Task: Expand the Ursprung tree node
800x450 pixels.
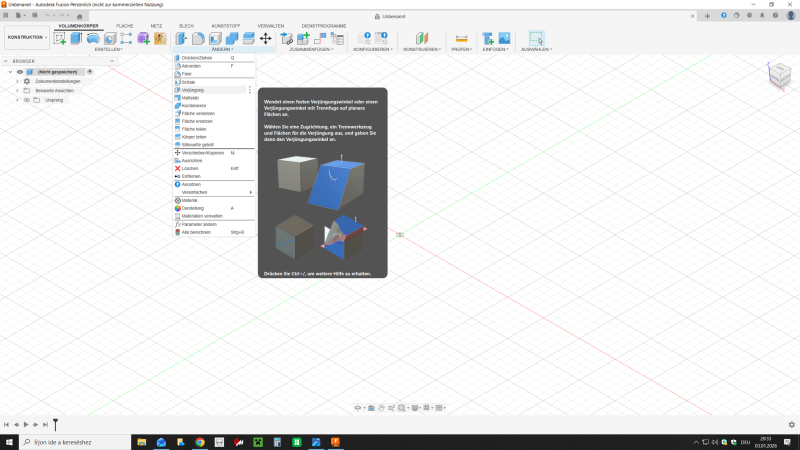Action: coord(17,100)
